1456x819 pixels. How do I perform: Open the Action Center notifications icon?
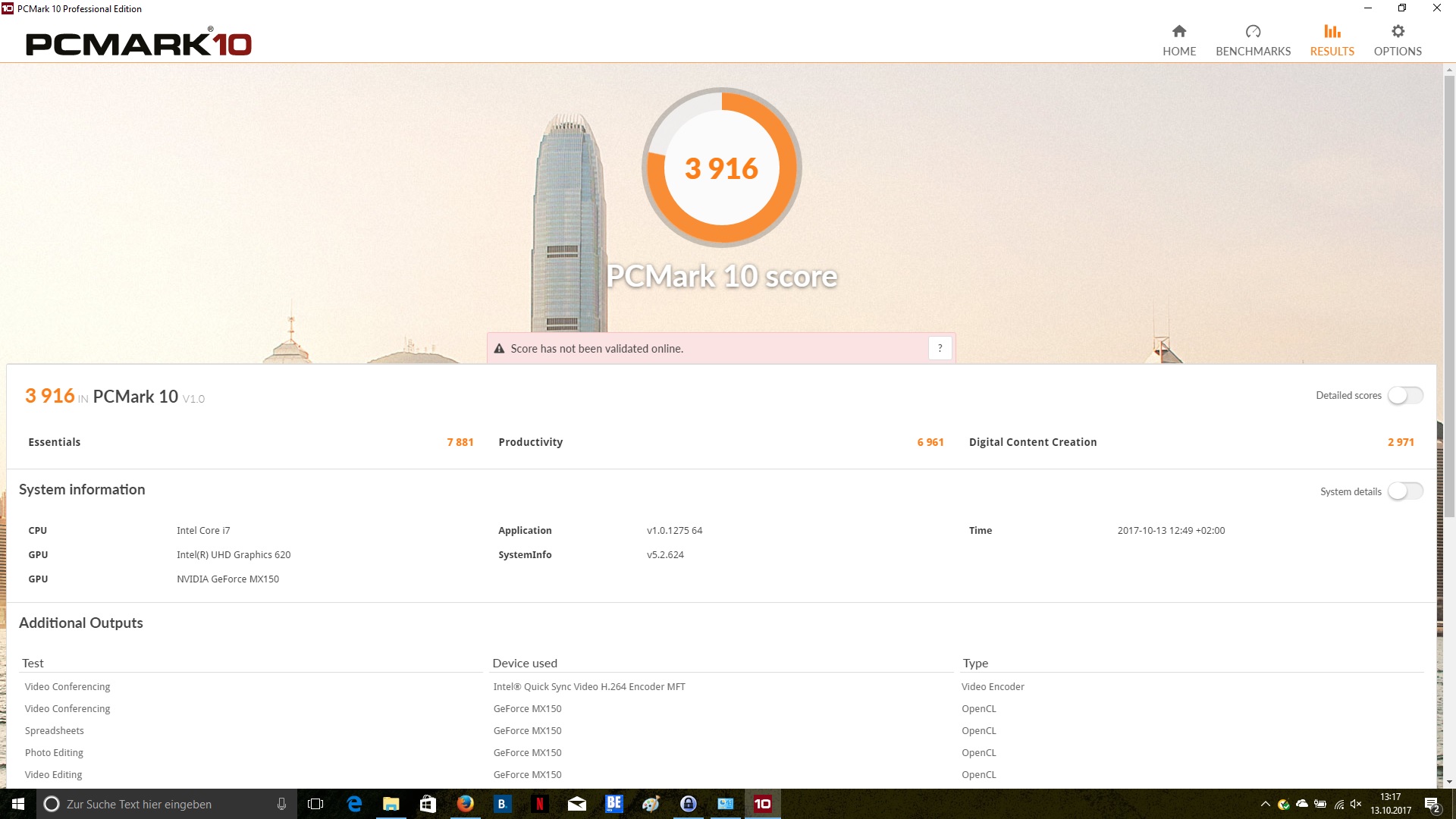pos(1432,804)
